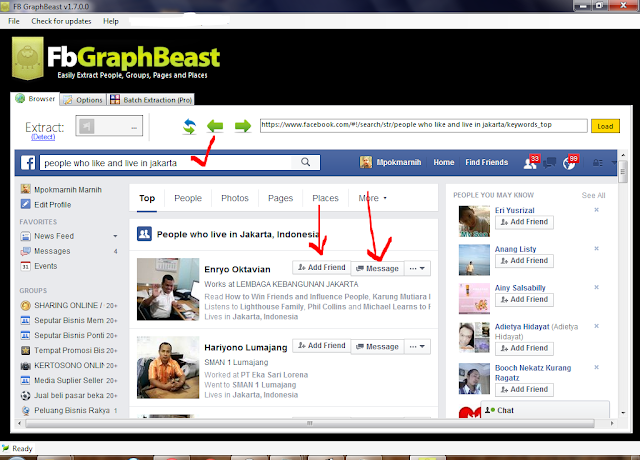Viewport: 640px width, 460px height.
Task: Click the Edit Profile pencil icon
Action: tap(25, 204)
